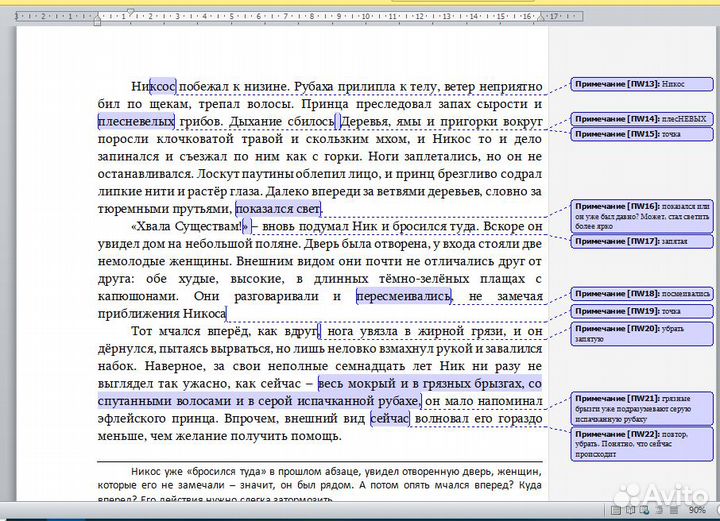Open comment ПW18 about посмеивались
720x521 pixels.
point(642,294)
